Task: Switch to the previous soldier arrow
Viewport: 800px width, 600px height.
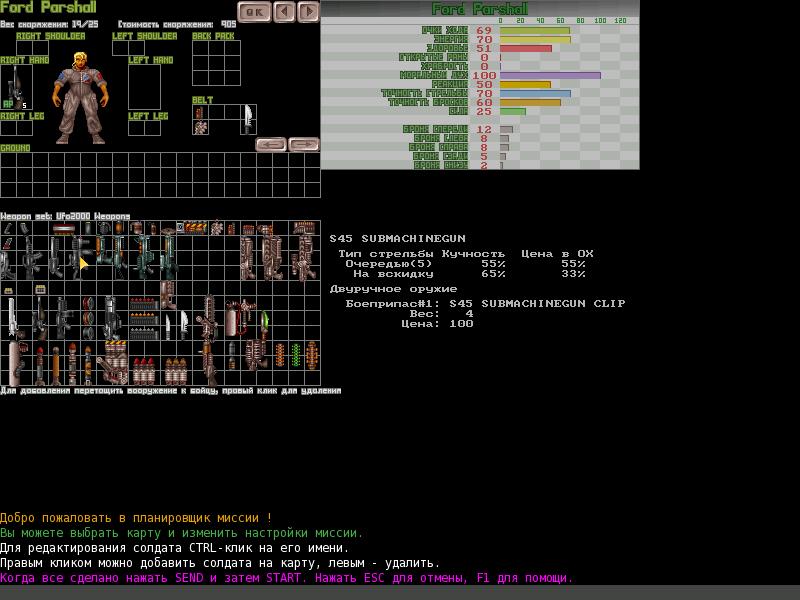Action: click(x=284, y=12)
